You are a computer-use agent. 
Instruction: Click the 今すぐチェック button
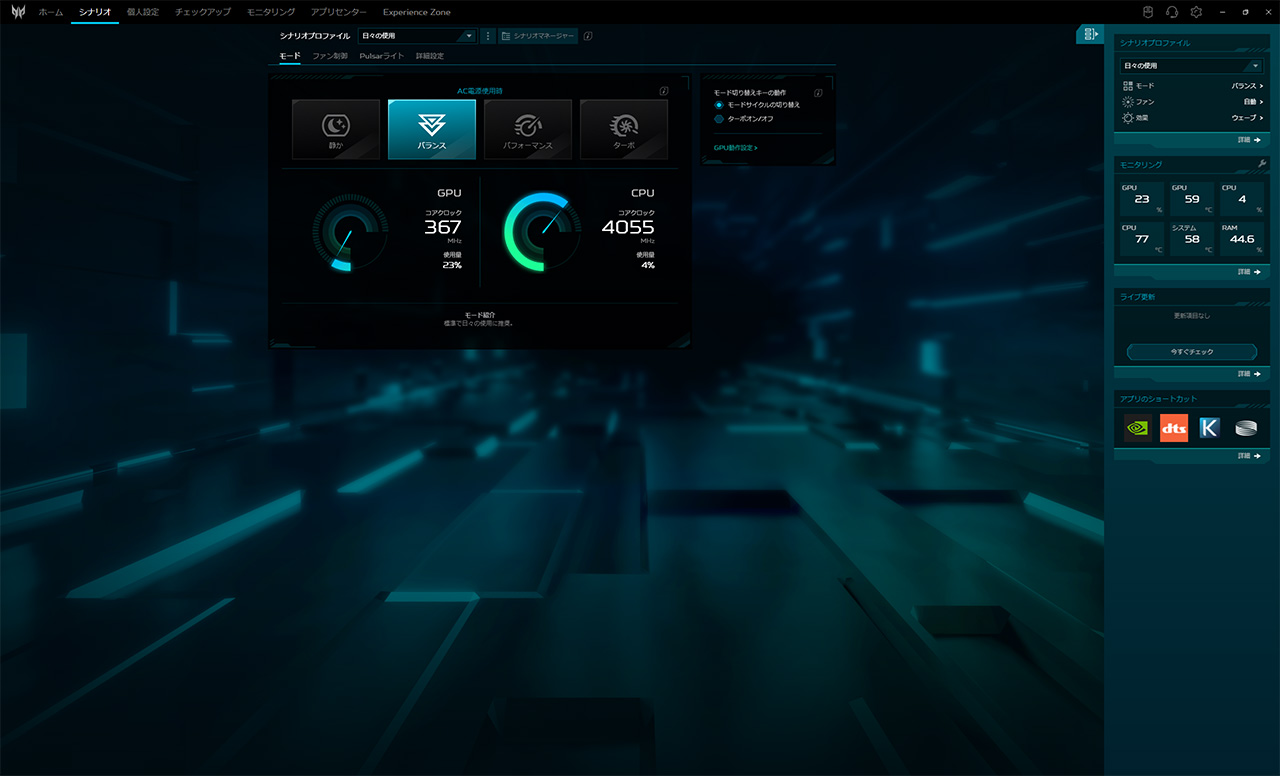click(1191, 352)
